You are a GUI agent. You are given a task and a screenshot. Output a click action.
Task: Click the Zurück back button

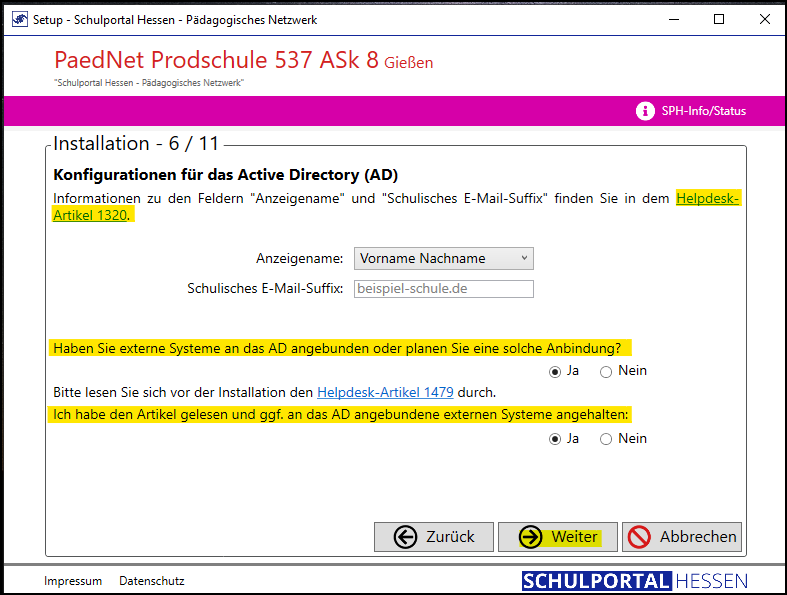[x=434, y=537]
